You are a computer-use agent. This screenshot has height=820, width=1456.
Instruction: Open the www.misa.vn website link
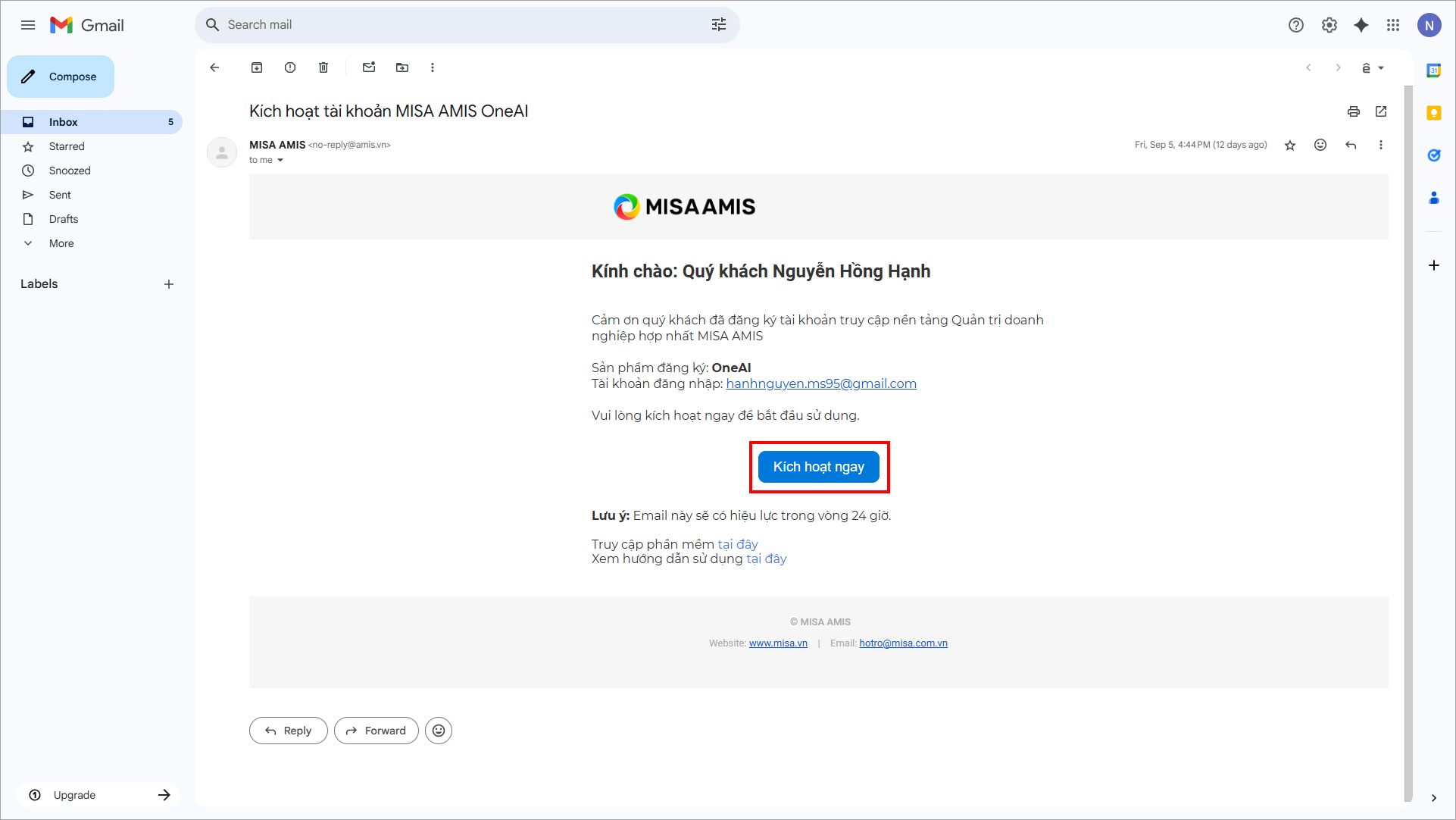(x=778, y=643)
